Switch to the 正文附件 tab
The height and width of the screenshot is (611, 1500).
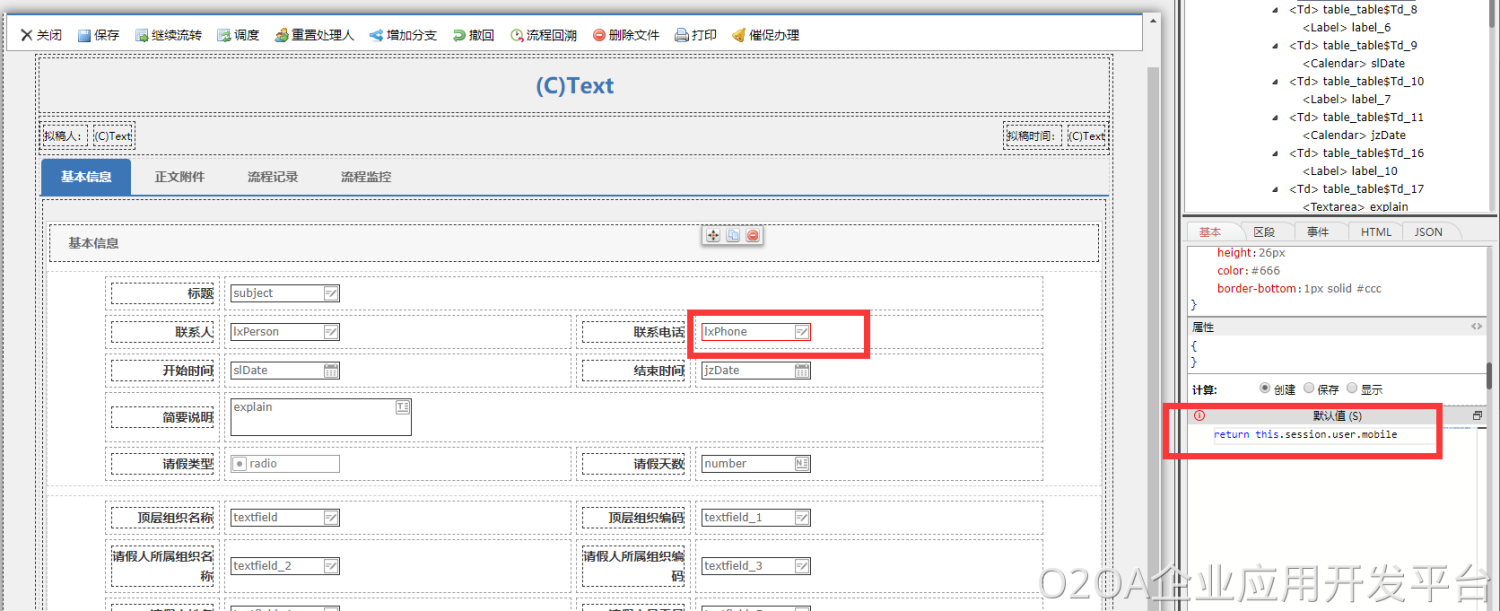(x=179, y=177)
